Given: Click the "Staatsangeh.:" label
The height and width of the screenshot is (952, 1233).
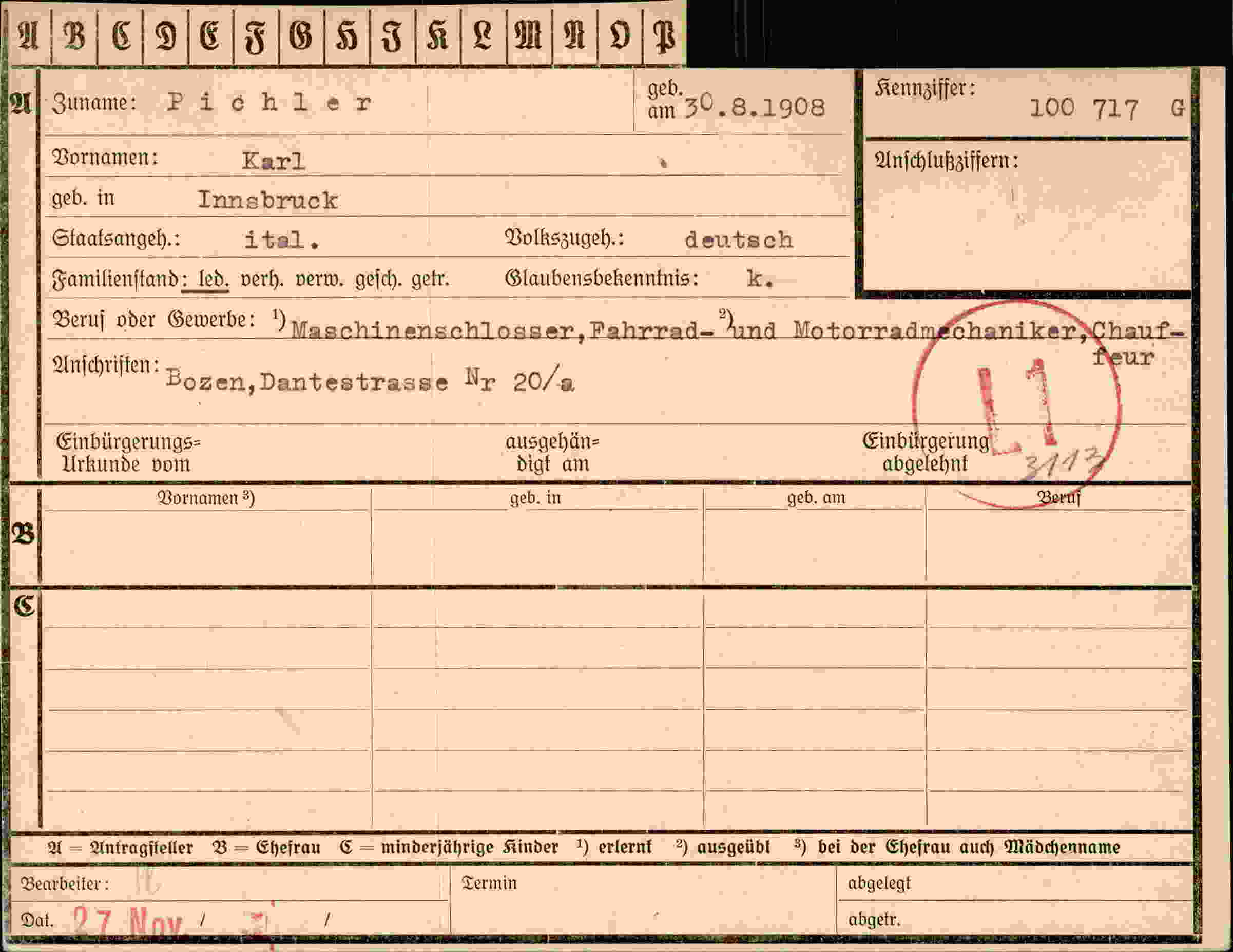Looking at the screenshot, I should (117, 239).
